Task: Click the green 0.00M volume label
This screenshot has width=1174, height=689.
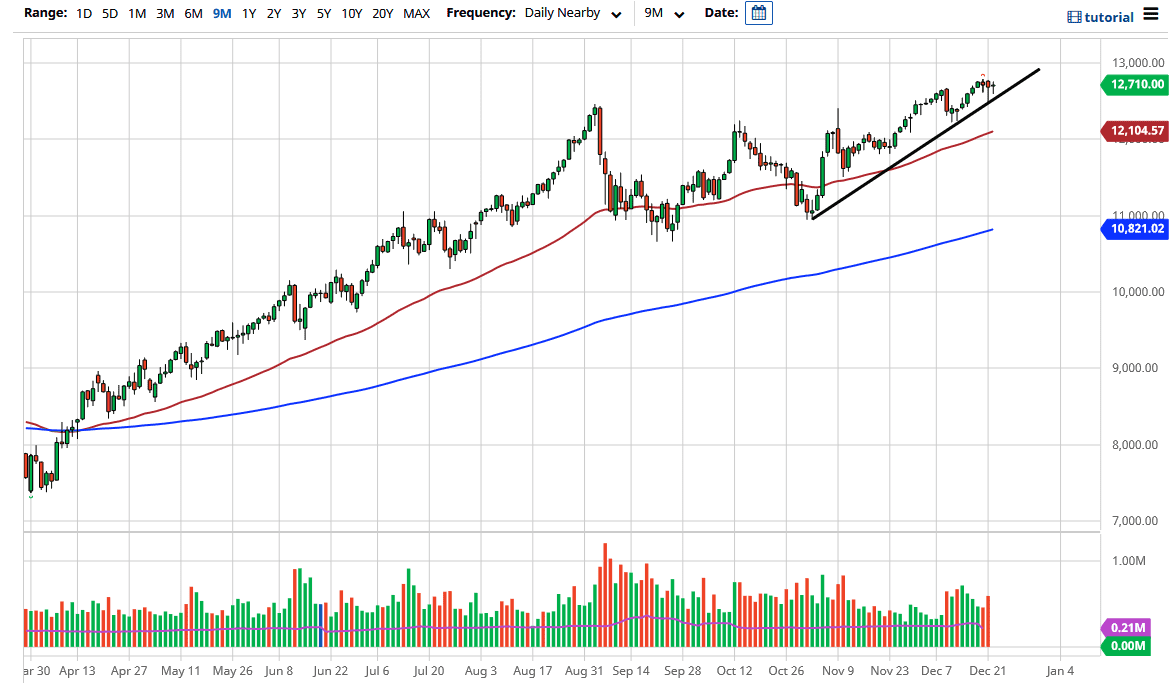Action: (x=1130, y=646)
